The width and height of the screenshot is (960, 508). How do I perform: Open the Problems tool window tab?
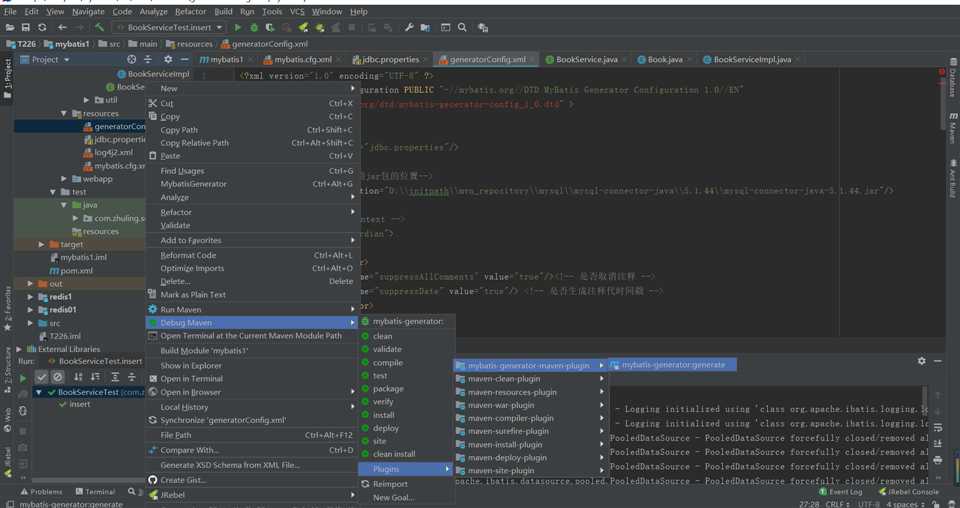coord(42,491)
